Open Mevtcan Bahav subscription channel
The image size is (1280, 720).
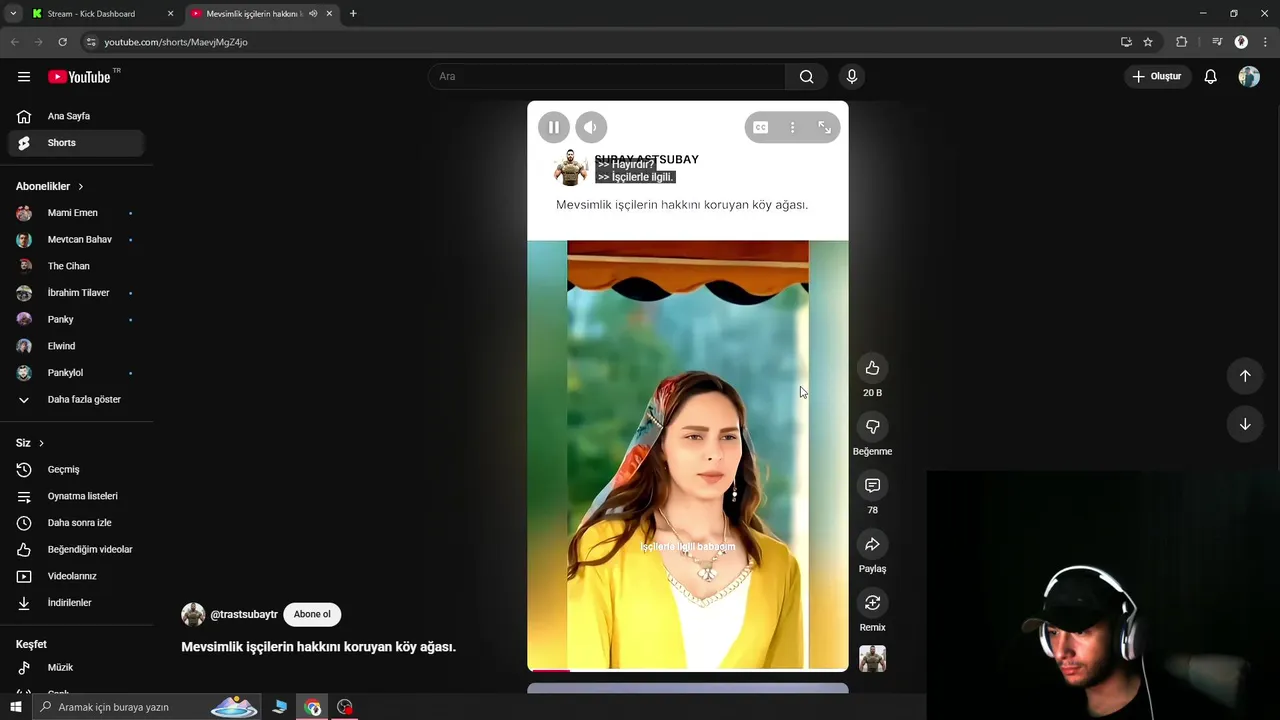(77, 240)
